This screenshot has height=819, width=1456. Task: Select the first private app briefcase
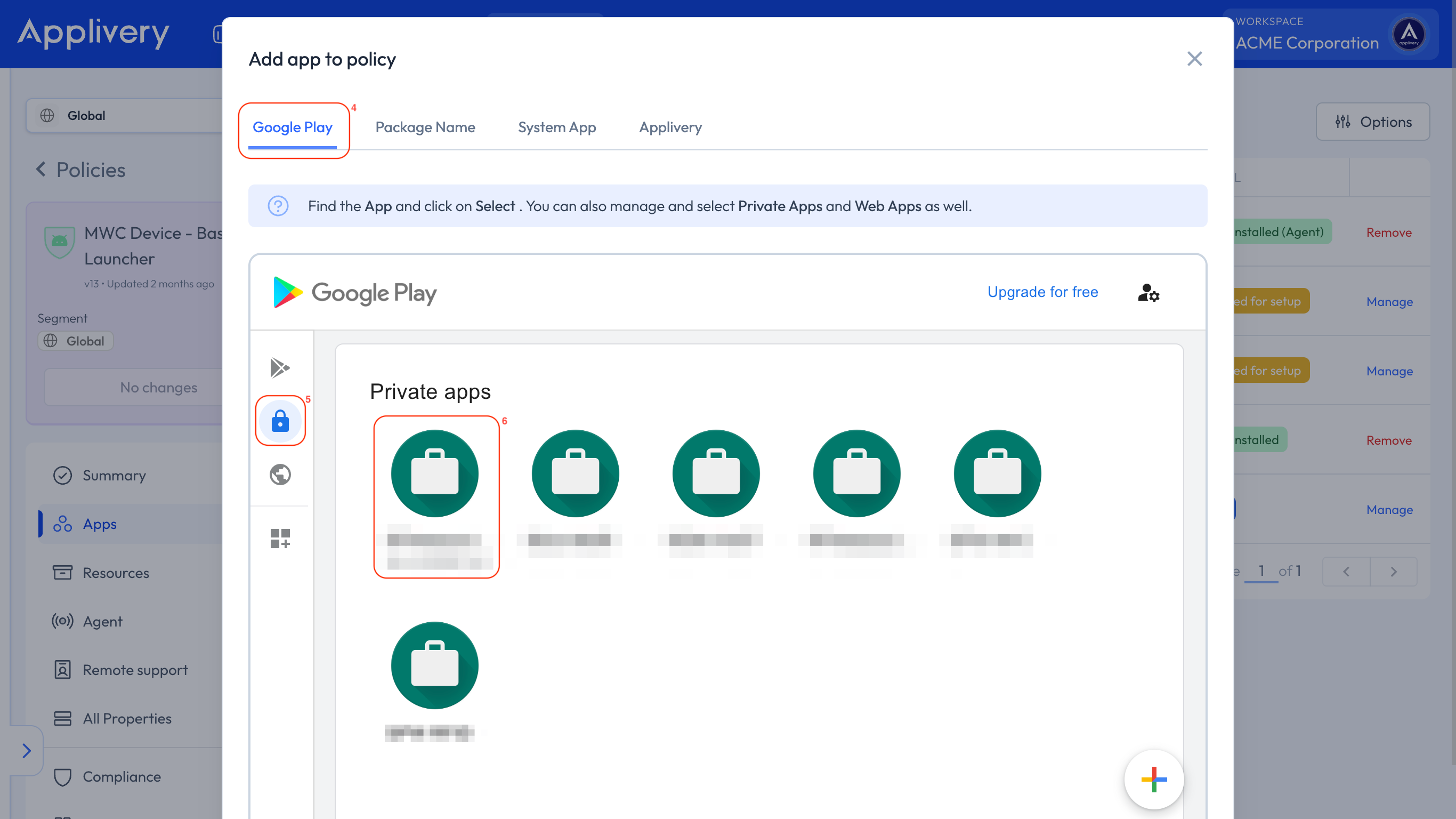pyautogui.click(x=435, y=473)
